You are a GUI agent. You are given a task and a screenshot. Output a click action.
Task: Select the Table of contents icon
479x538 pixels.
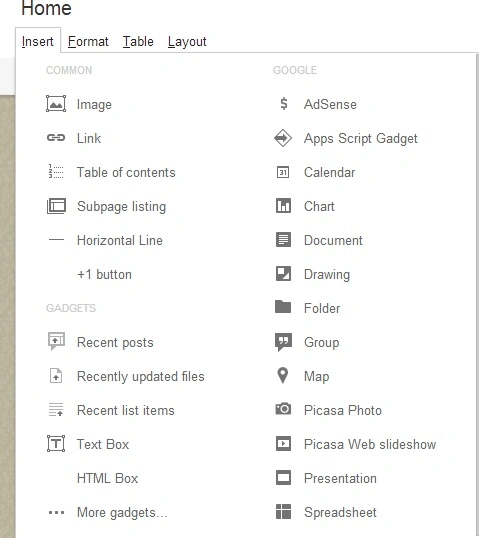[56, 172]
